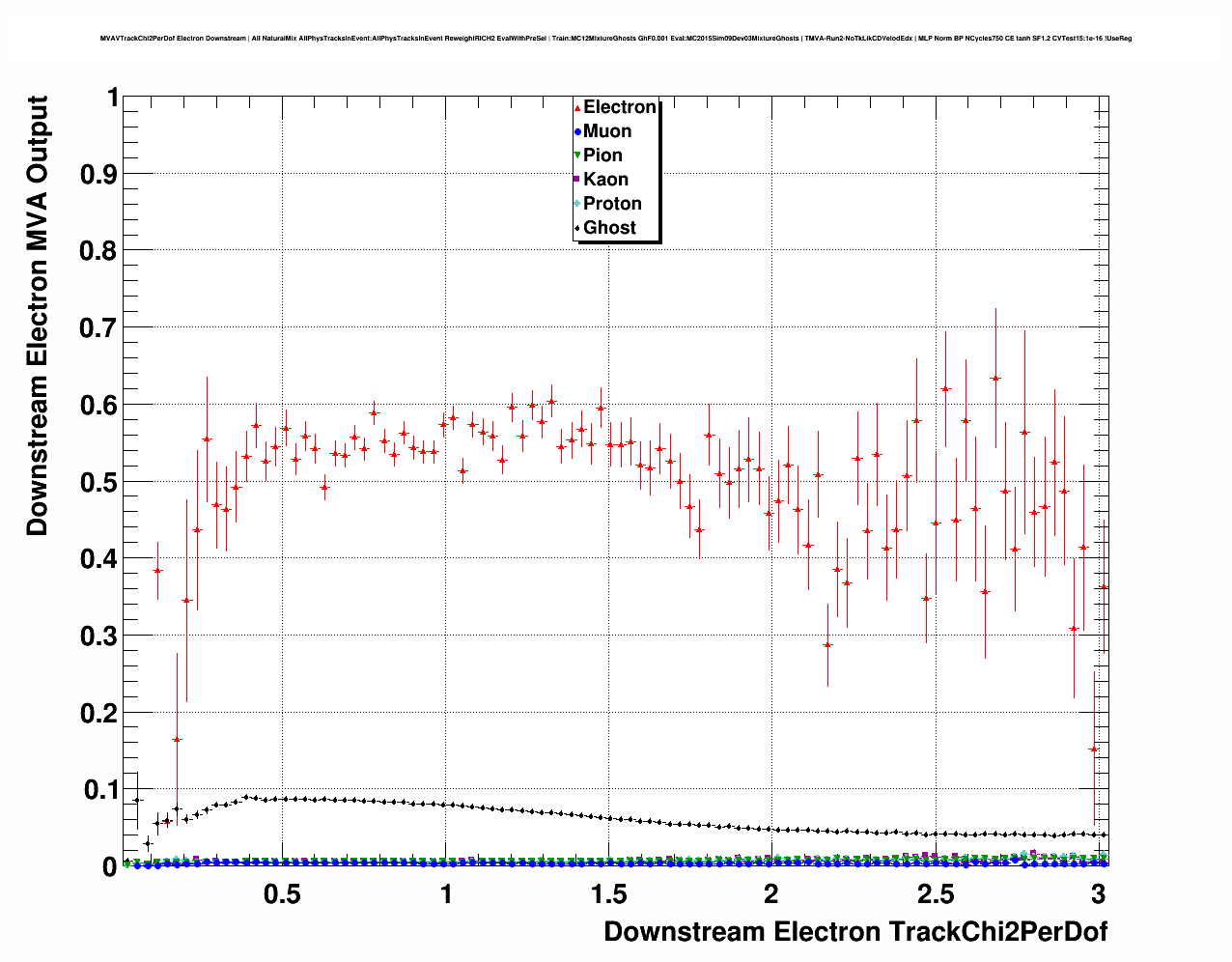The image size is (1232, 962).
Task: Select the Pion legend label
Action: pos(602,156)
